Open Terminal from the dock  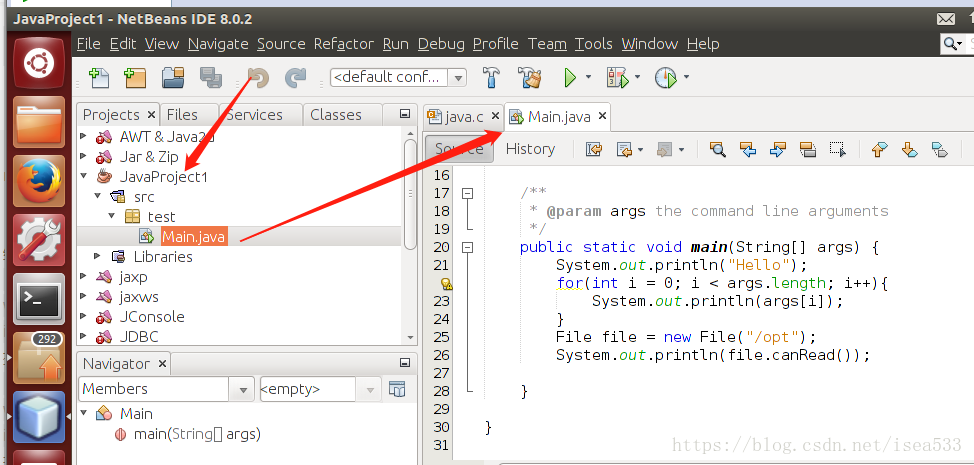pyautogui.click(x=39, y=299)
